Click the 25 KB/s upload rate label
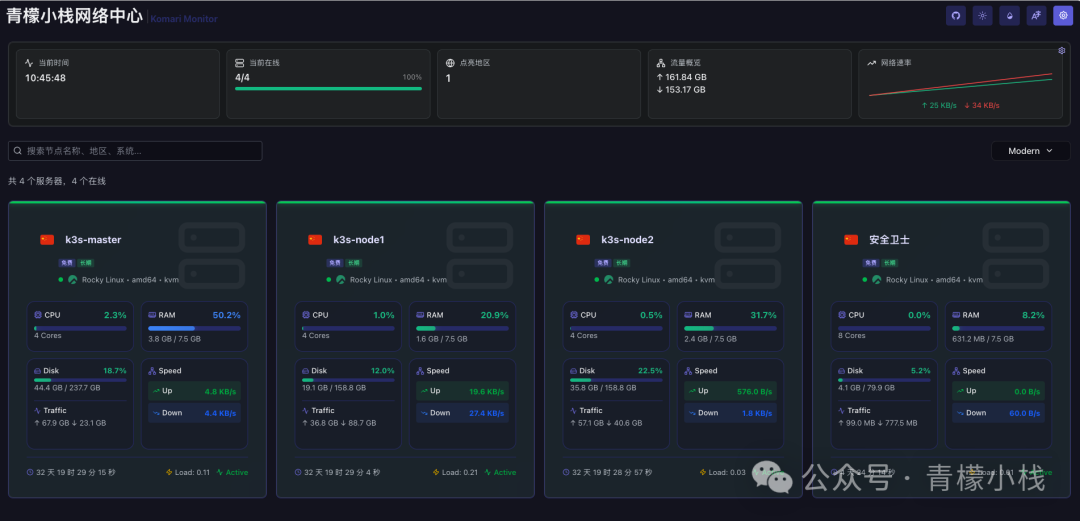 point(939,105)
